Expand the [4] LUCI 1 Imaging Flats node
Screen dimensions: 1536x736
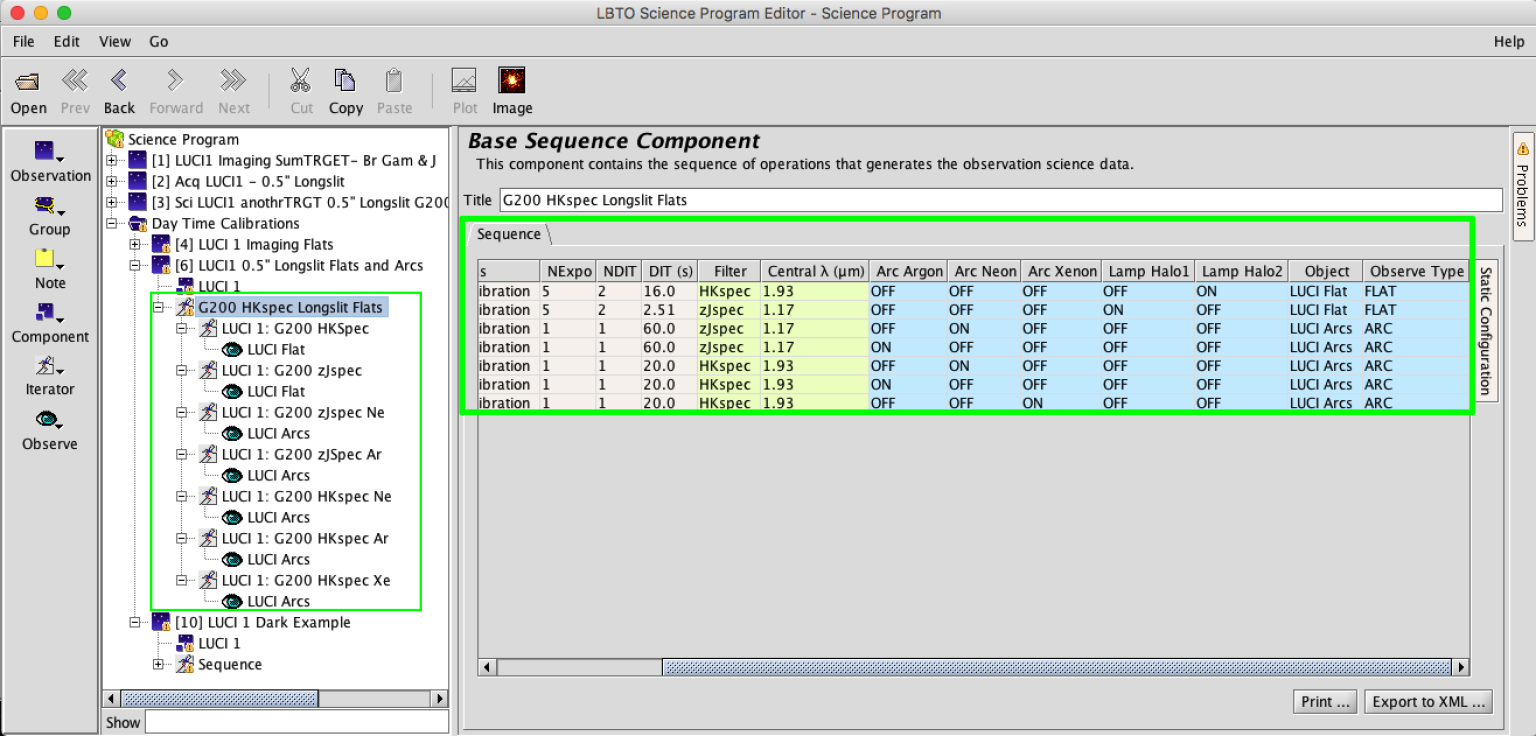pos(135,244)
